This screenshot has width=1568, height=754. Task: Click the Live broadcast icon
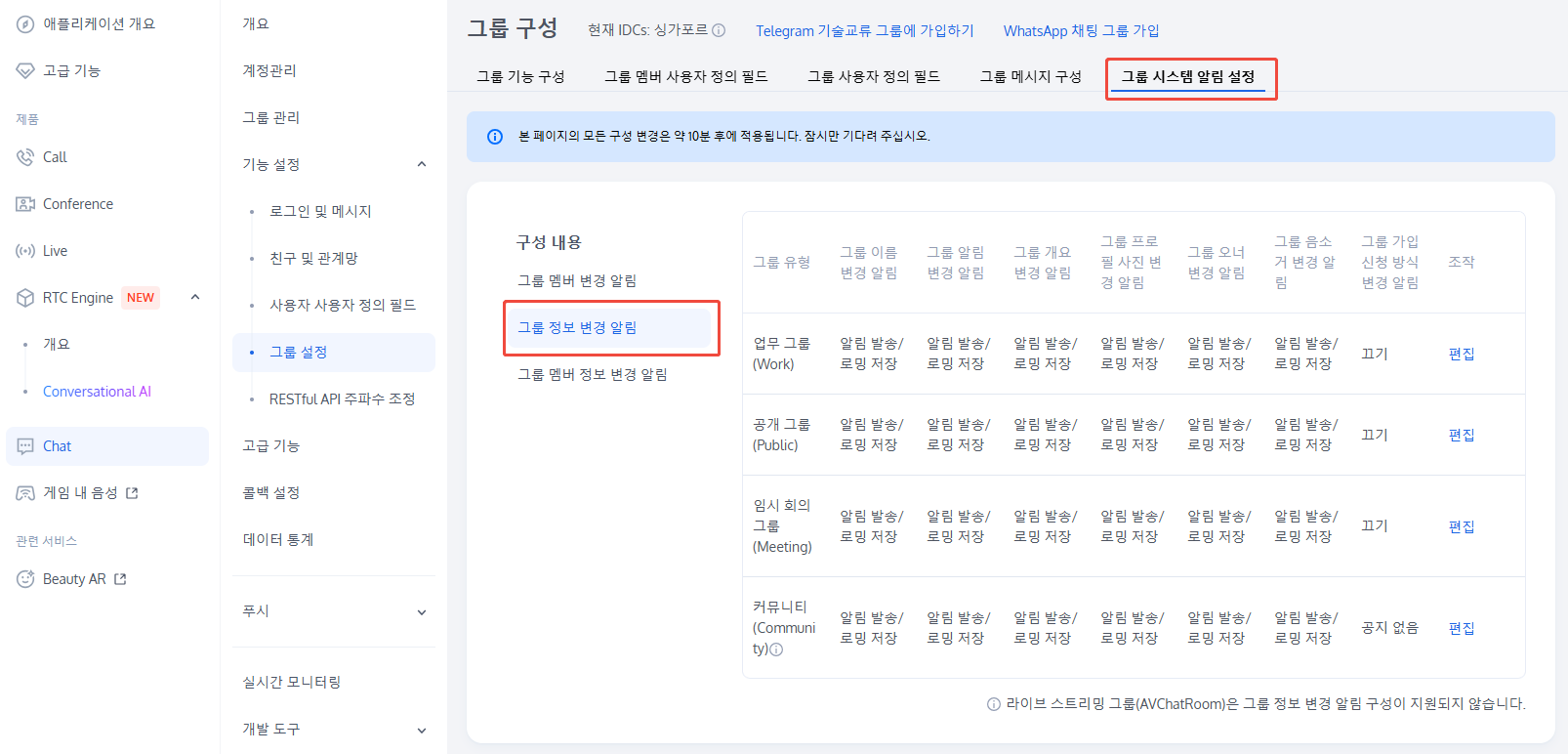coord(25,251)
